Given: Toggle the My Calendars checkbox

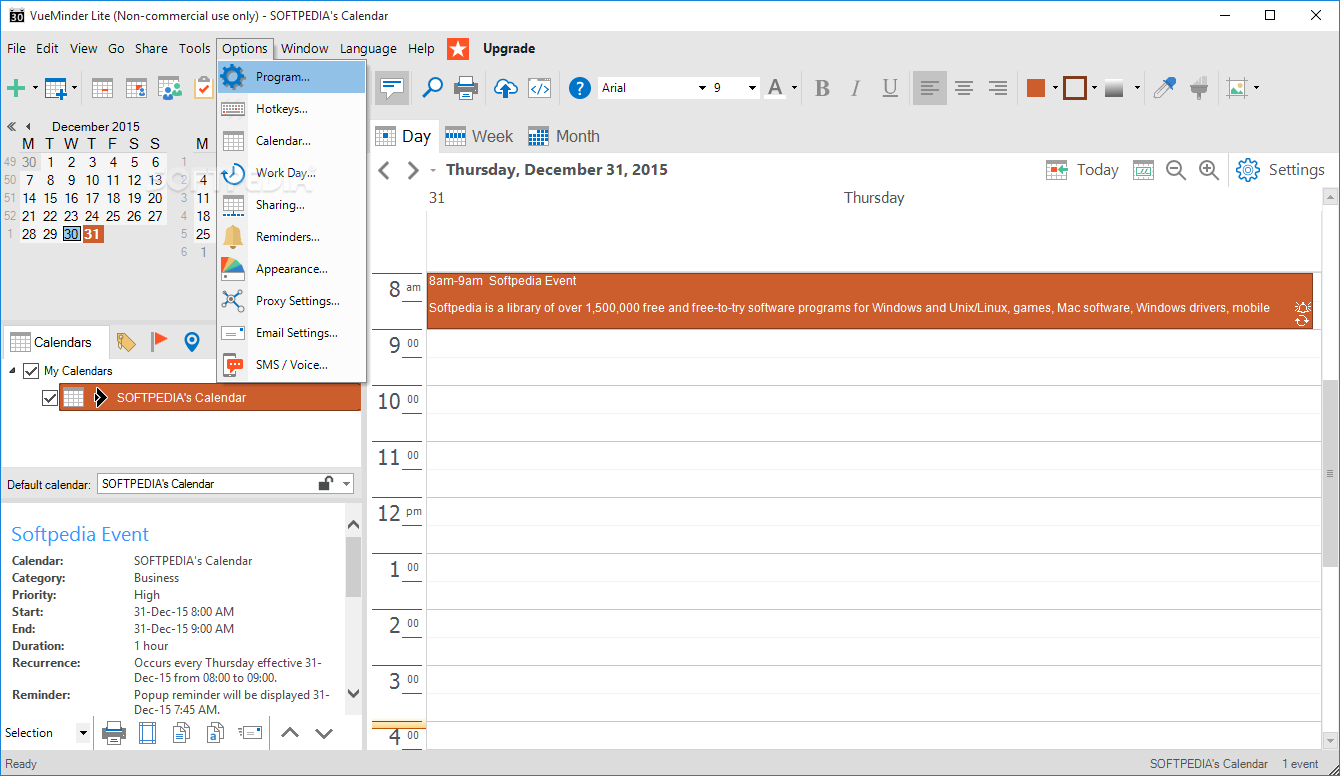Looking at the screenshot, I should coord(31,371).
